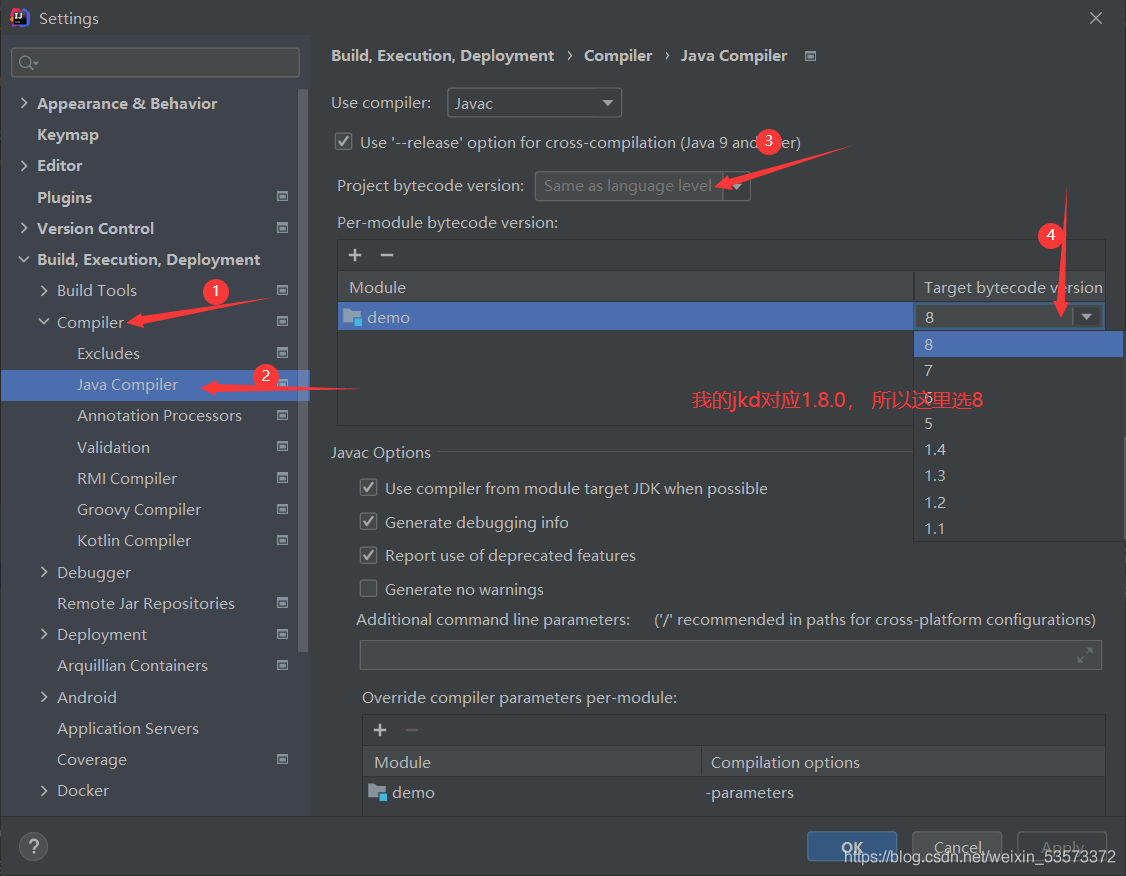This screenshot has height=876, width=1126.
Task: Enable Generate no warnings
Action: pos(368,589)
